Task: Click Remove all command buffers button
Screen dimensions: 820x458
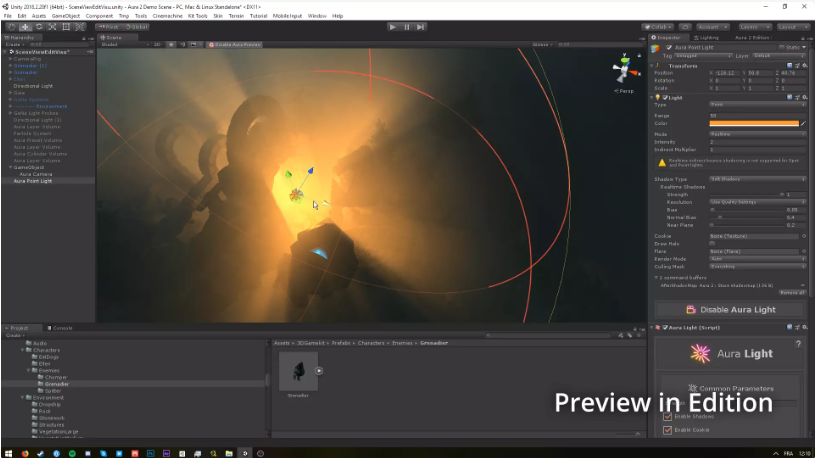Action: click(x=792, y=293)
